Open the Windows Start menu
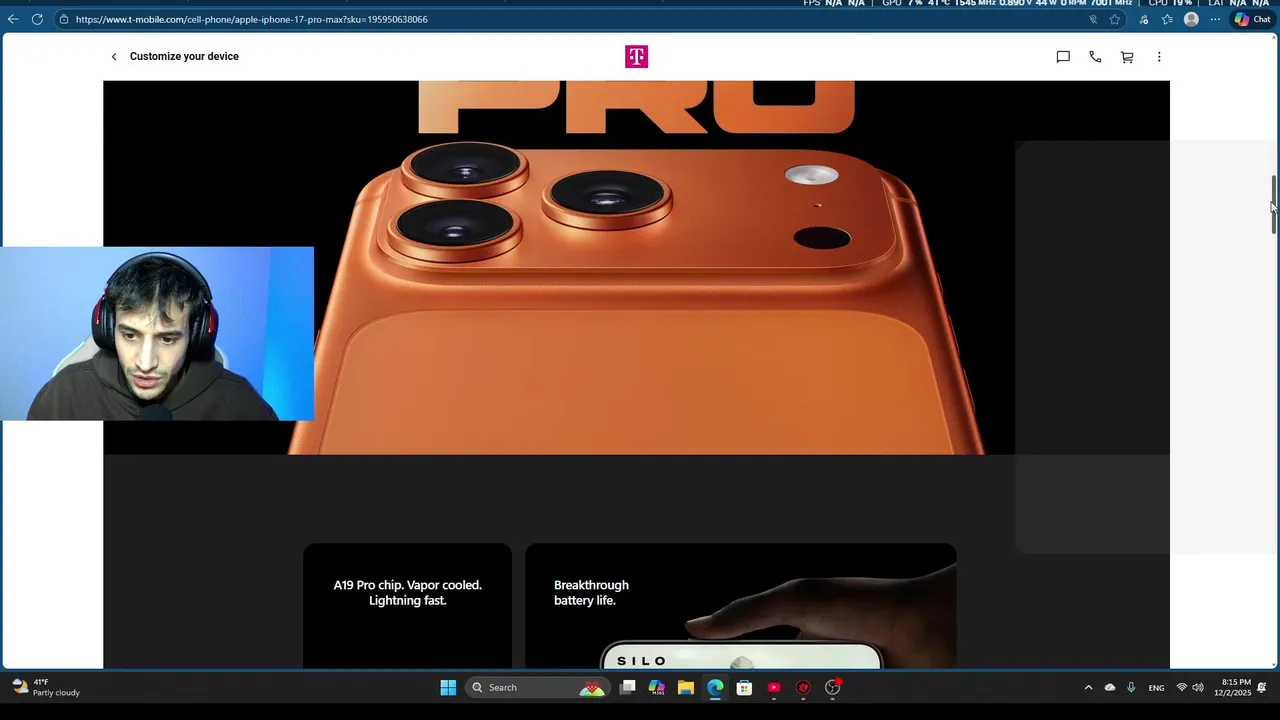This screenshot has height=720, width=1280. click(x=448, y=687)
